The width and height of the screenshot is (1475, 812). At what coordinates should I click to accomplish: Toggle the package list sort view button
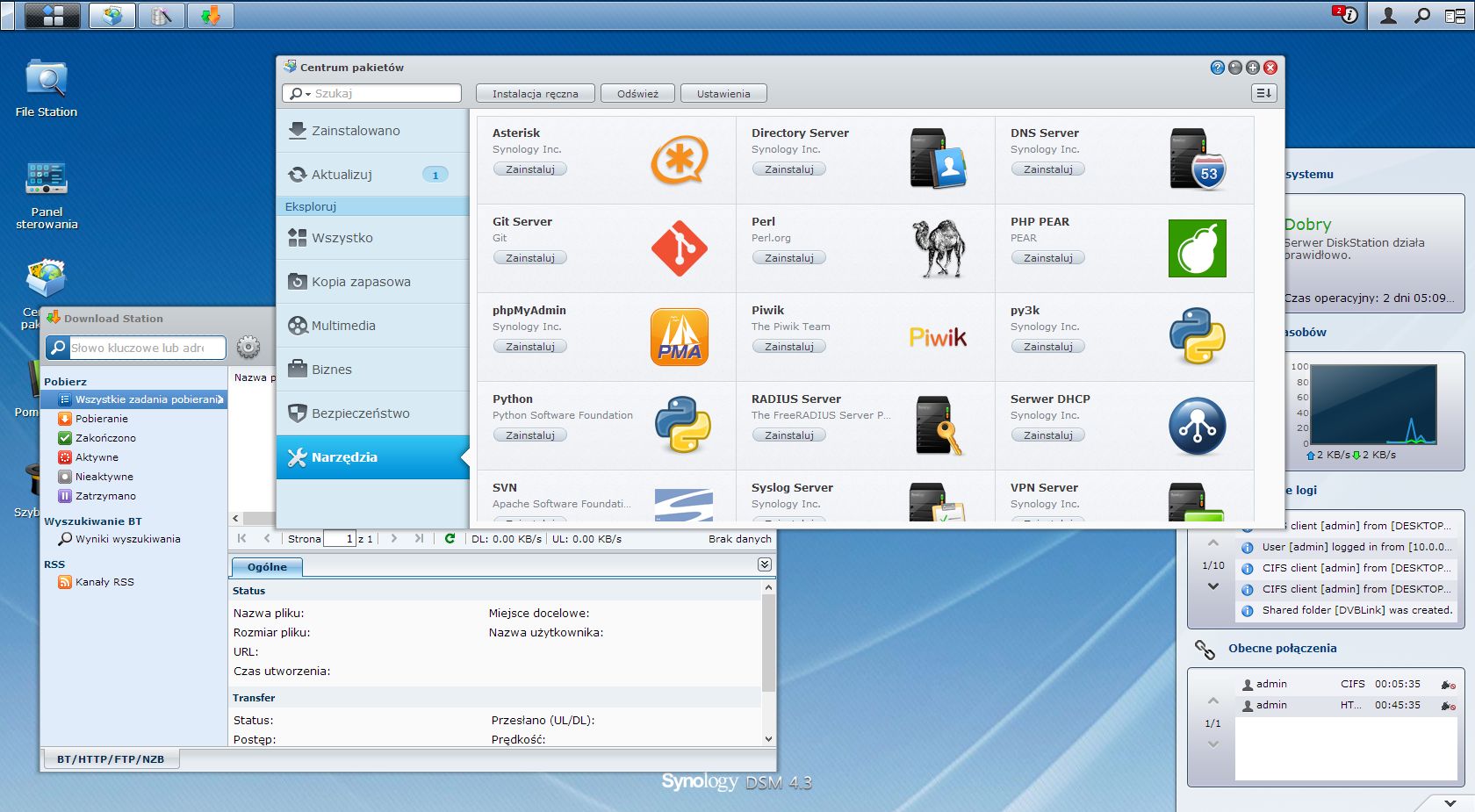point(1263,93)
